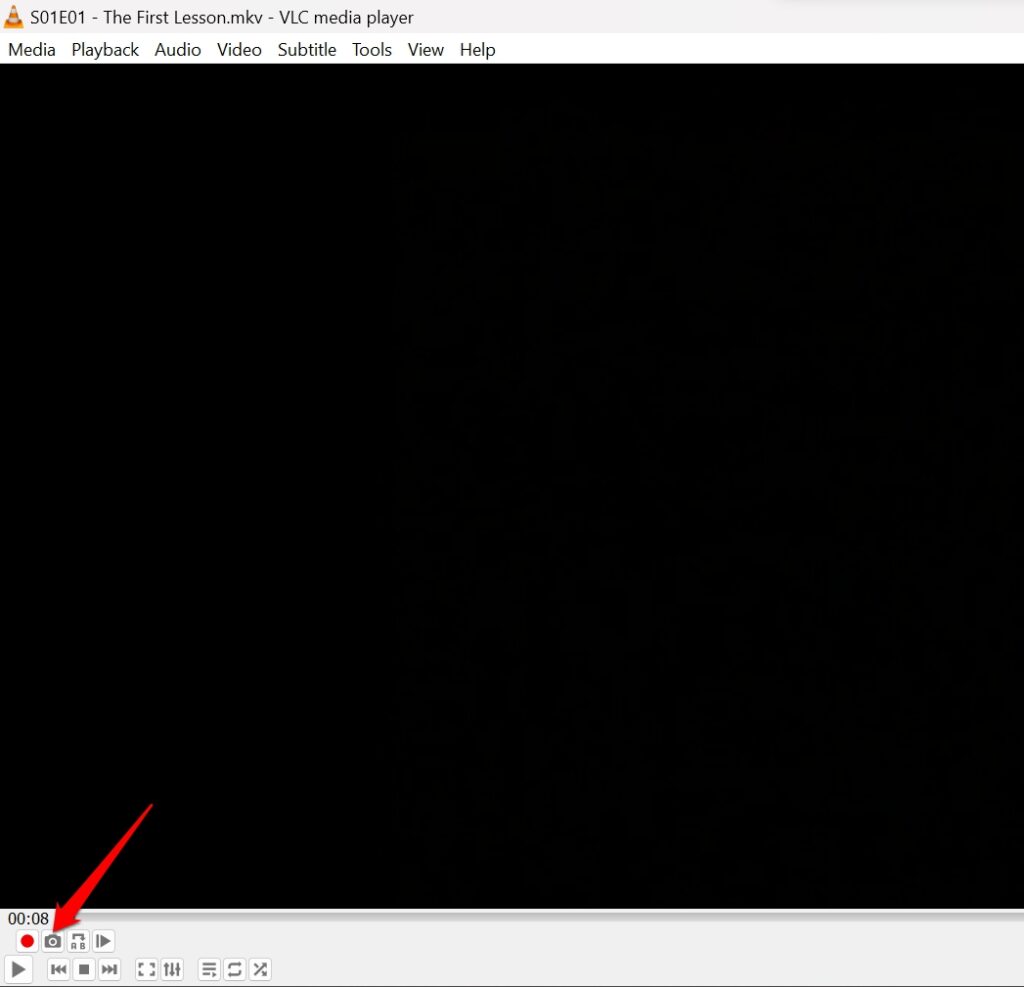Advance frame by frame
The image size is (1024, 987).
104,941
